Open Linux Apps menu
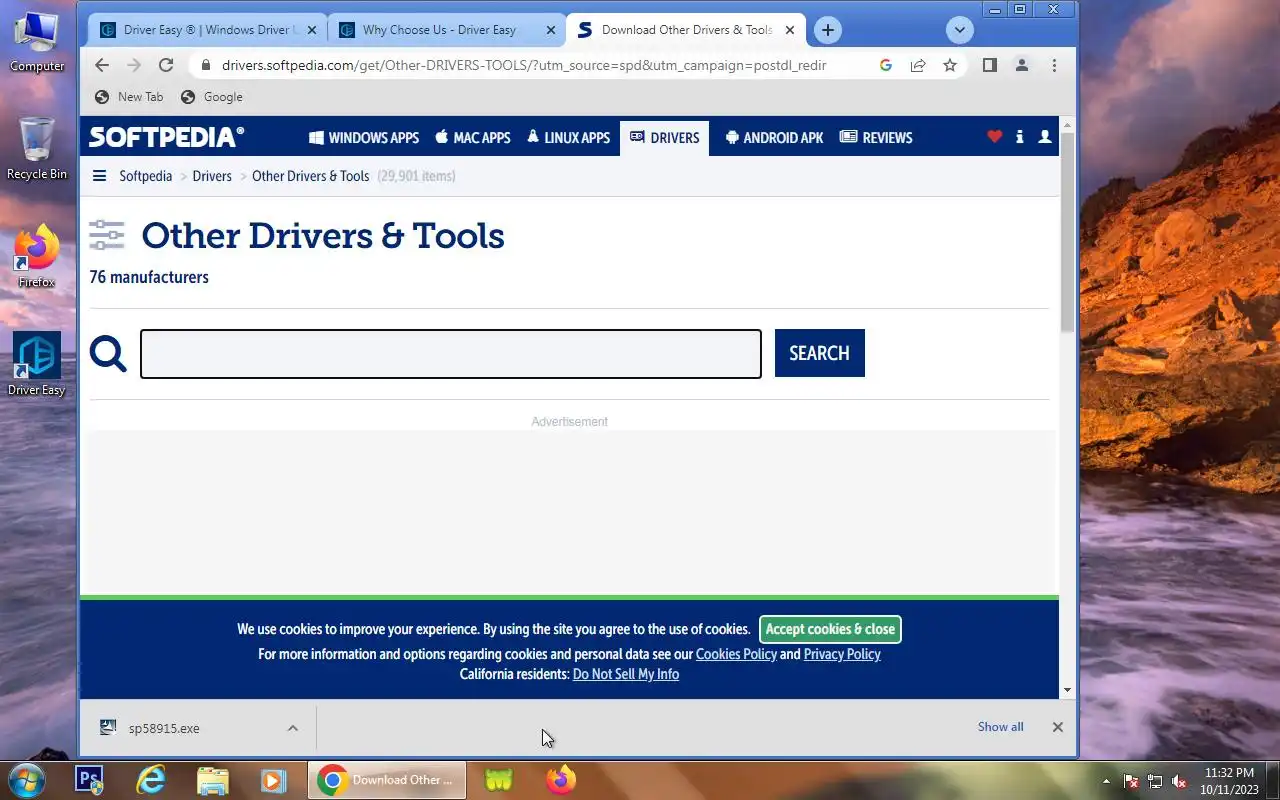This screenshot has width=1280, height=800. tap(569, 137)
